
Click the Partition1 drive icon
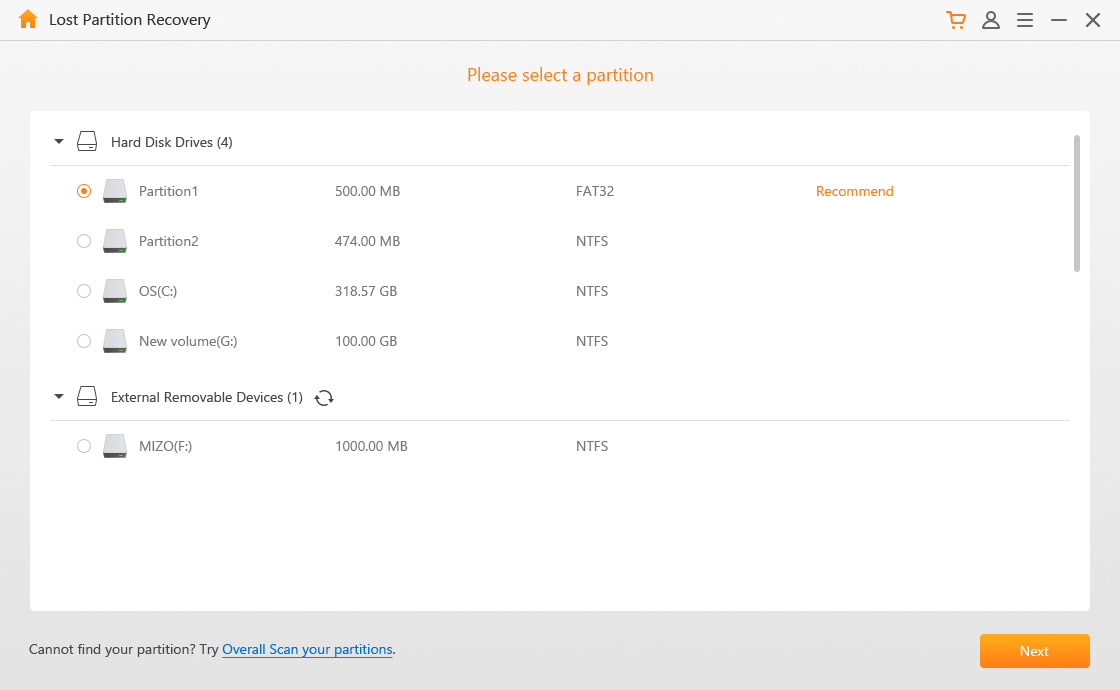114,190
